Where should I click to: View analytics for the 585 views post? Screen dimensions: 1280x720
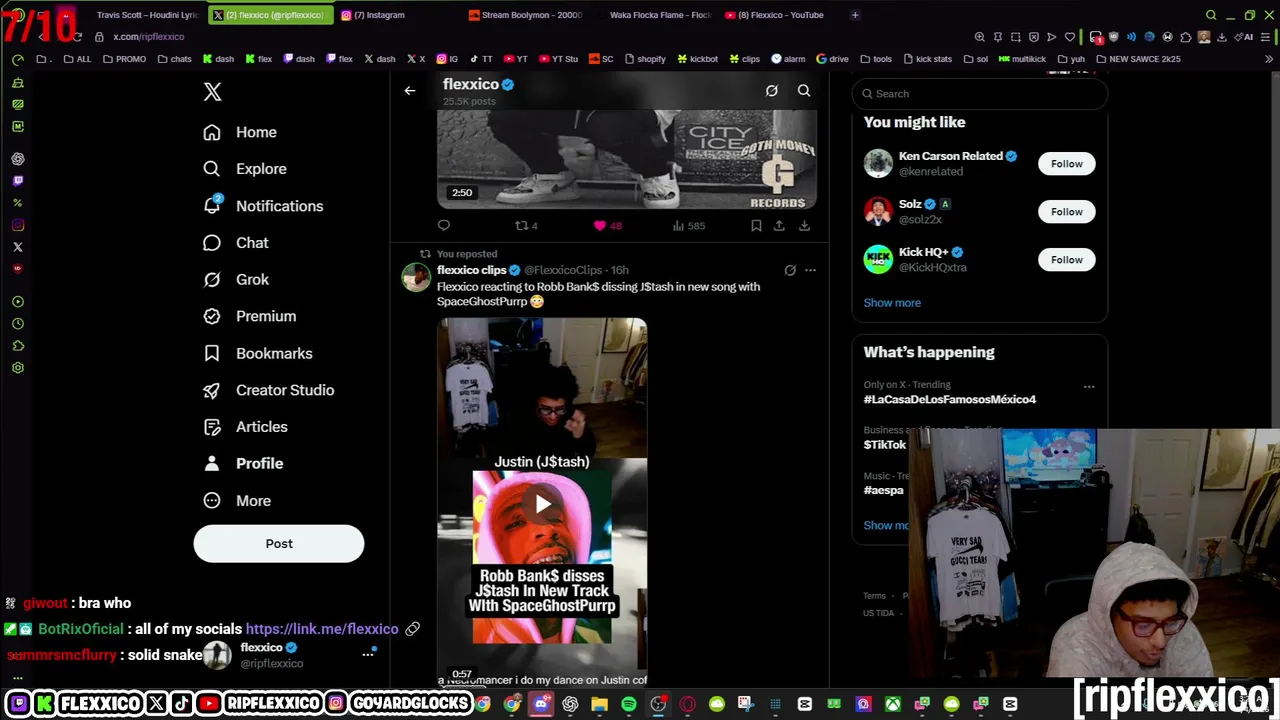(689, 226)
